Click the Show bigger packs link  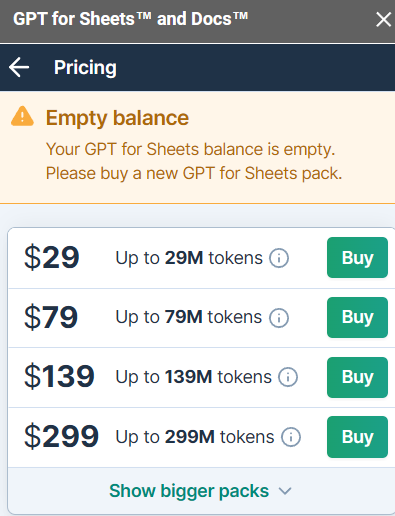tap(189, 491)
